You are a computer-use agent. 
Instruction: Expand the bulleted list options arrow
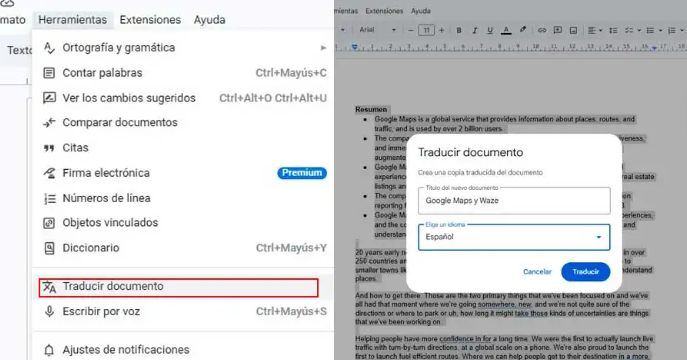pyautogui.click(x=660, y=30)
